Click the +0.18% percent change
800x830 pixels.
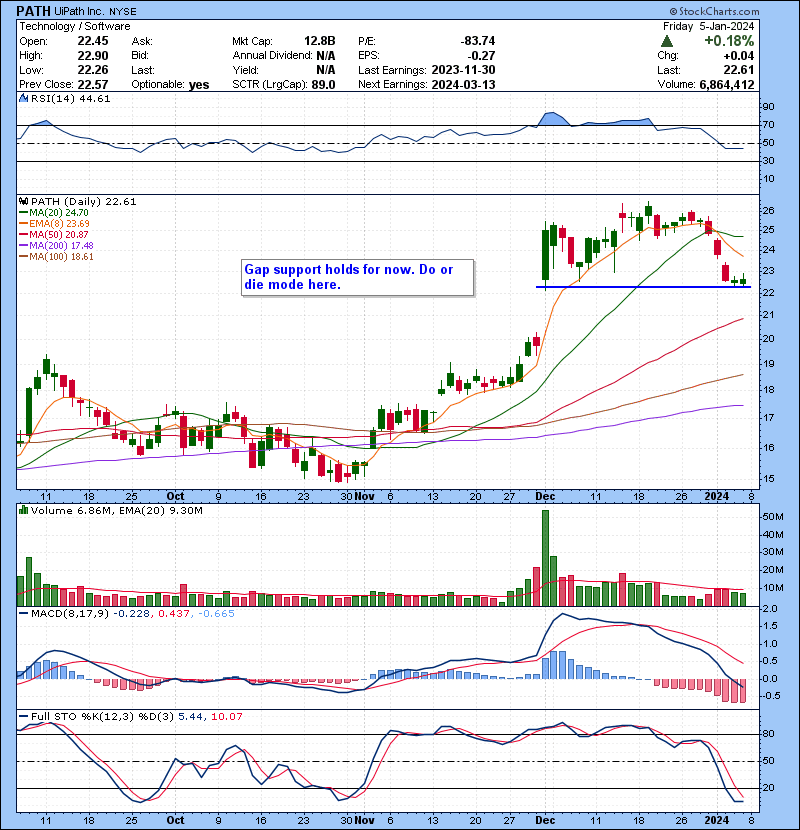point(729,41)
